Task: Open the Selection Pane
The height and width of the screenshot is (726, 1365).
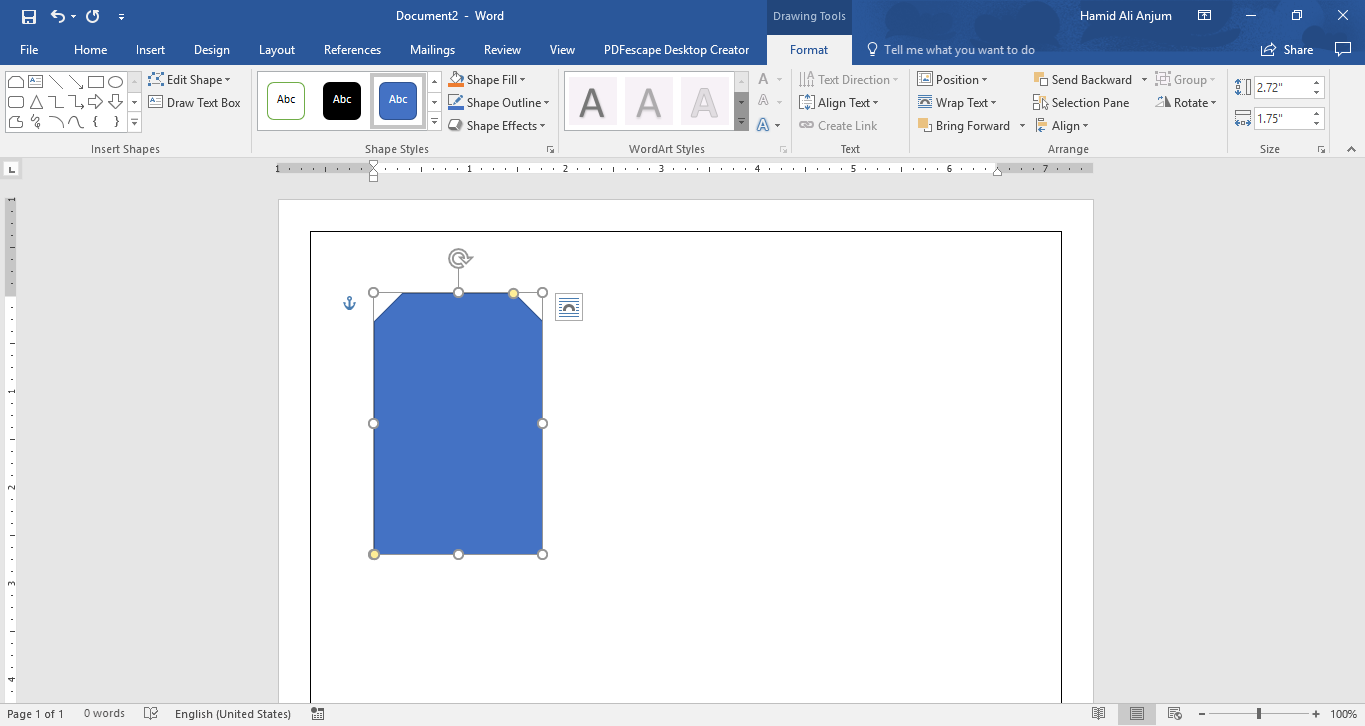Action: click(x=1082, y=102)
